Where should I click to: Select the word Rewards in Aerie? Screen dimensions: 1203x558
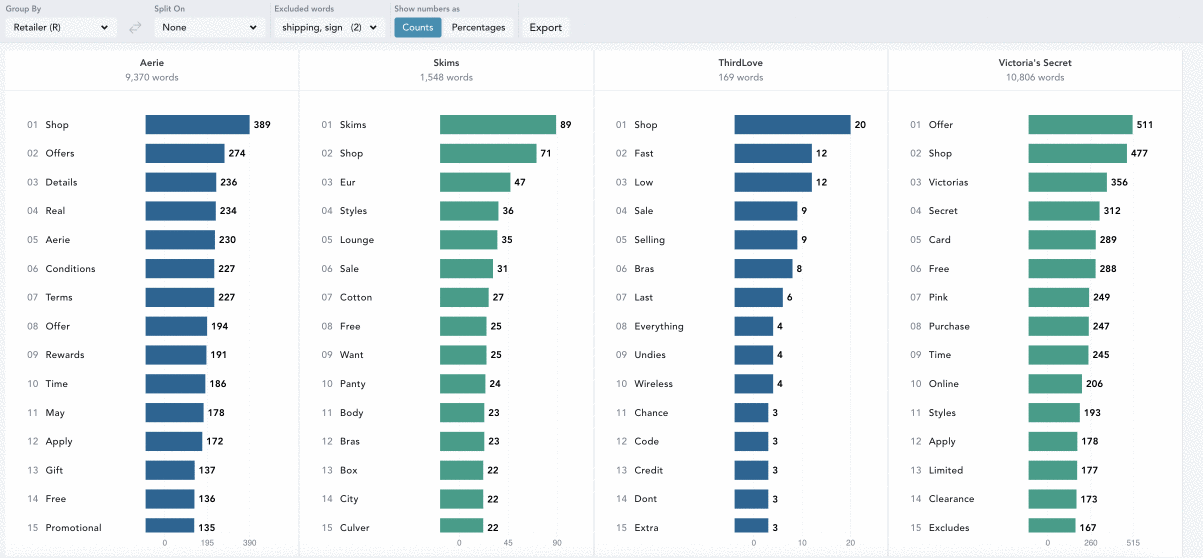(65, 355)
